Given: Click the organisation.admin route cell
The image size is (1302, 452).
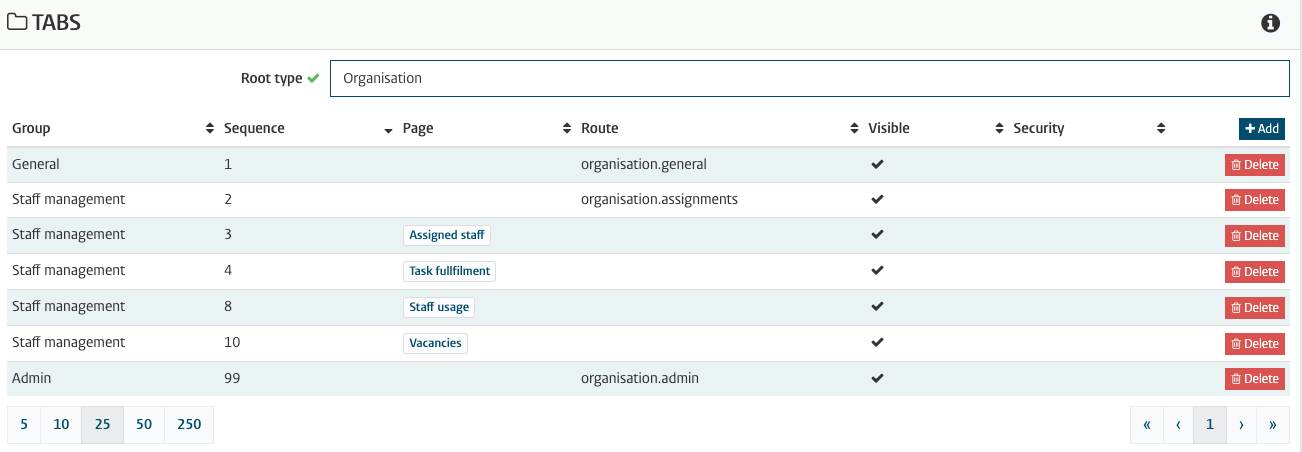Looking at the screenshot, I should click(x=640, y=378).
